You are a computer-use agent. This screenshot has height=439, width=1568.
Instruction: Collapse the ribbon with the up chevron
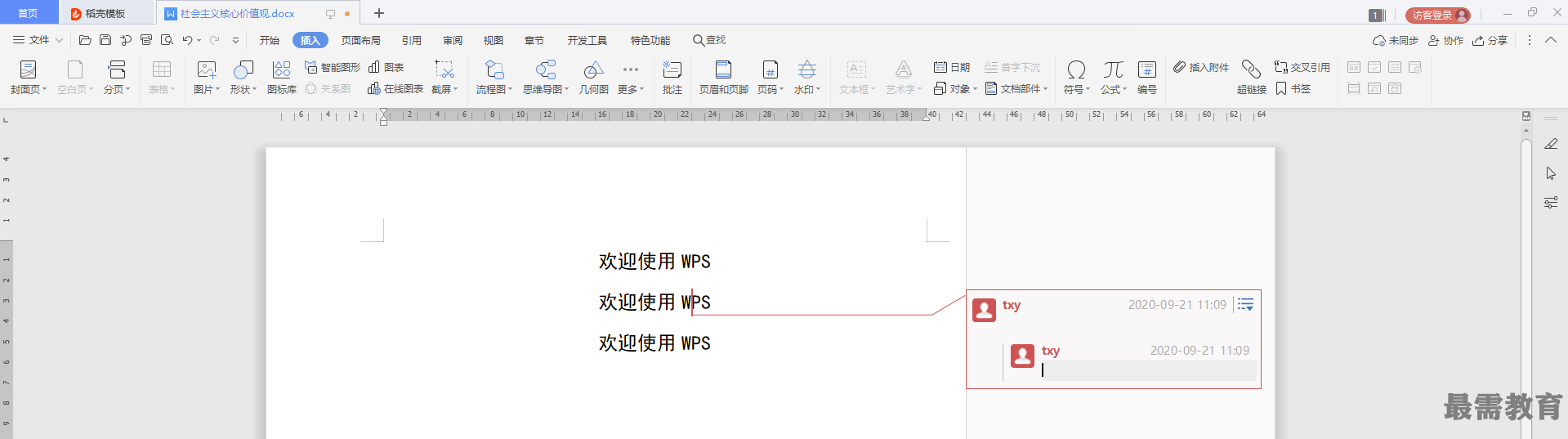[1550, 40]
